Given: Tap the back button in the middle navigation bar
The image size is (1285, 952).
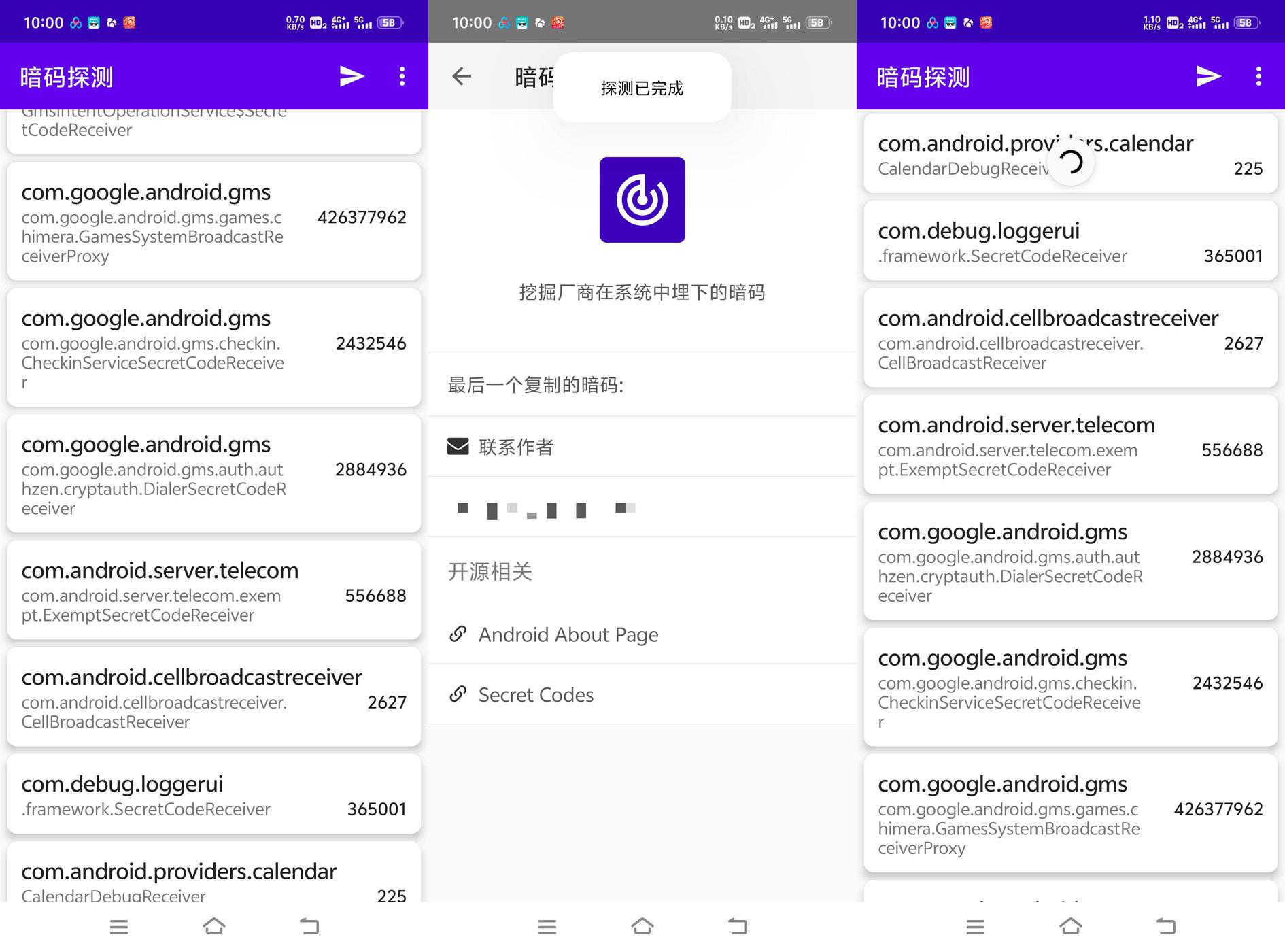Looking at the screenshot, I should click(x=738, y=926).
